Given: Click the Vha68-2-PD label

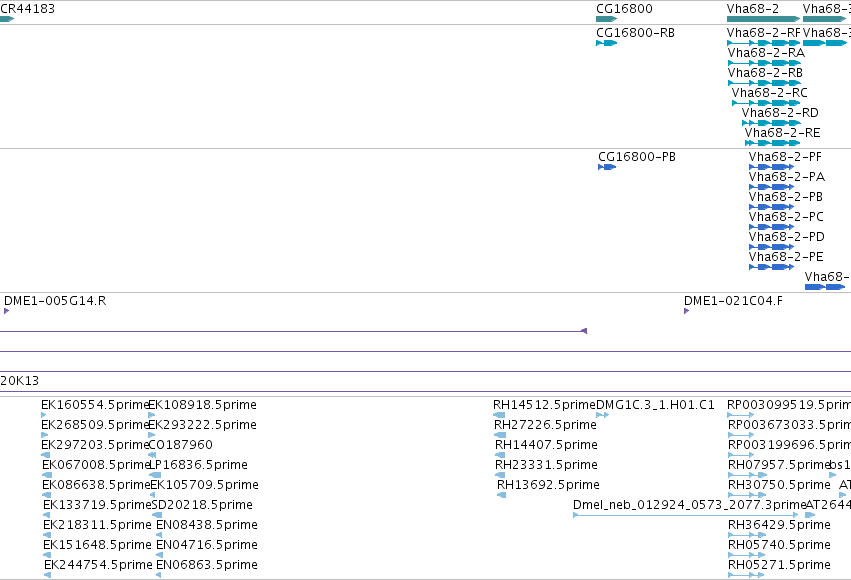Looking at the screenshot, I should 786,237.
